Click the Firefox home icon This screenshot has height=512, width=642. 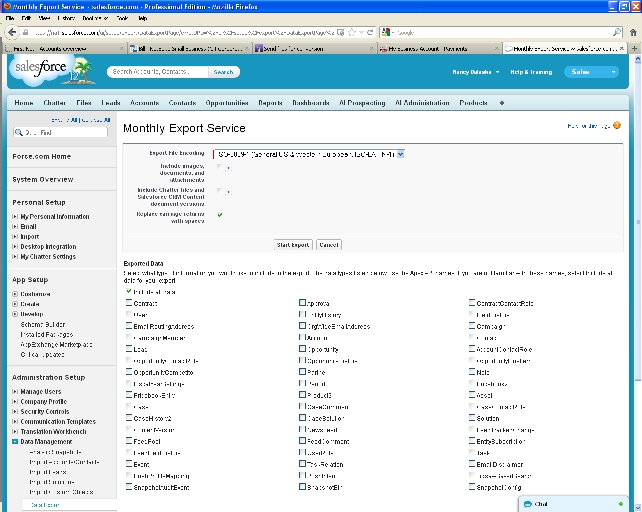coord(633,32)
